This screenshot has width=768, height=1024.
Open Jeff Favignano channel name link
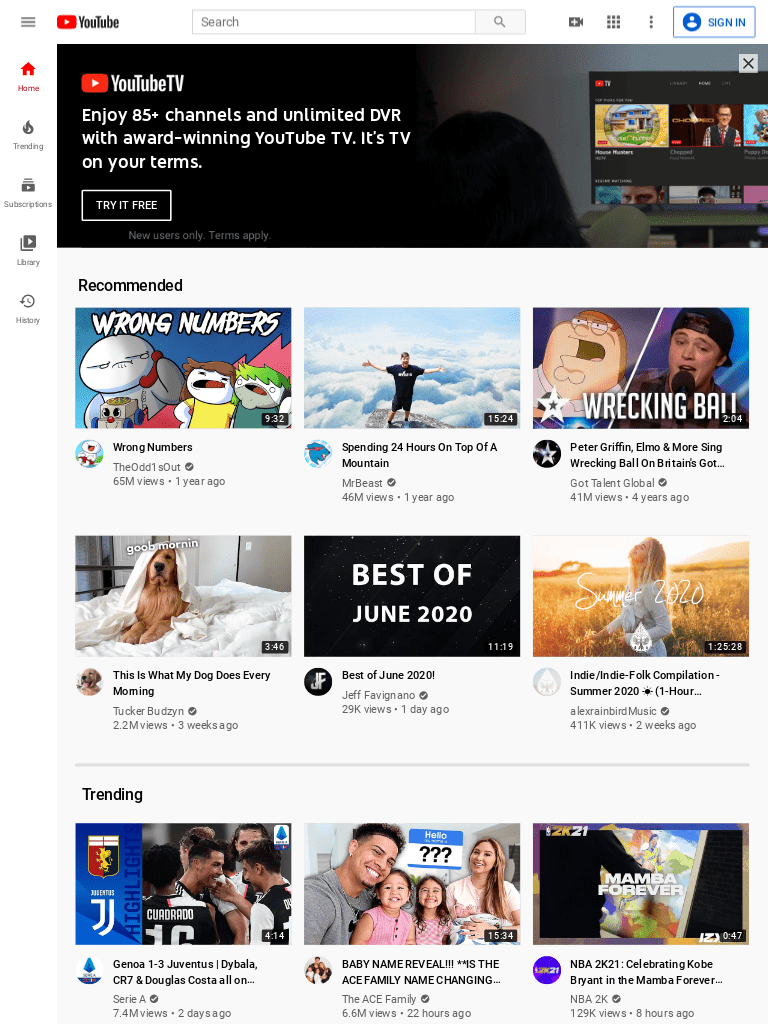378,695
